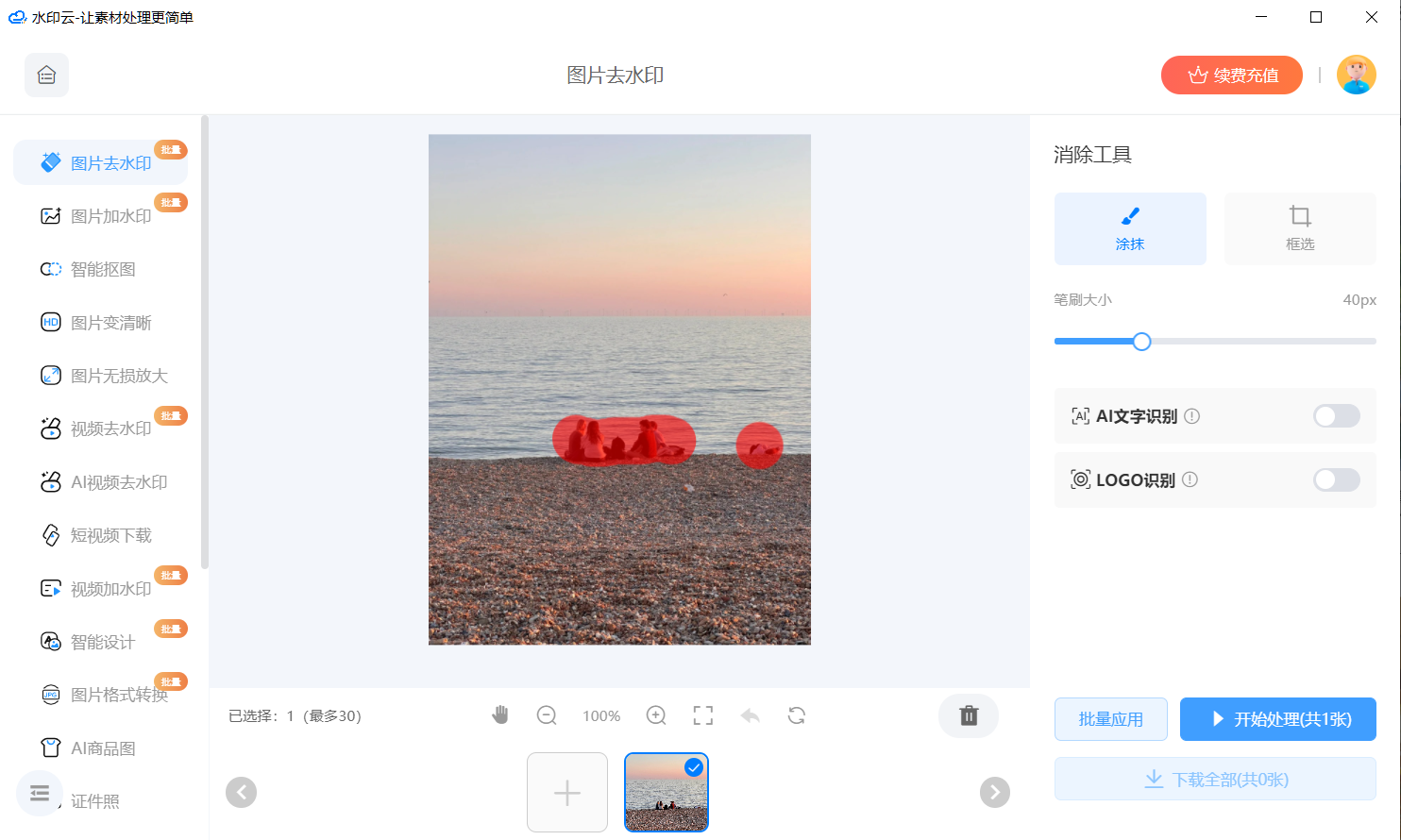Click the large red mask over the group
The width and height of the screenshot is (1401, 840).
pyautogui.click(x=624, y=440)
